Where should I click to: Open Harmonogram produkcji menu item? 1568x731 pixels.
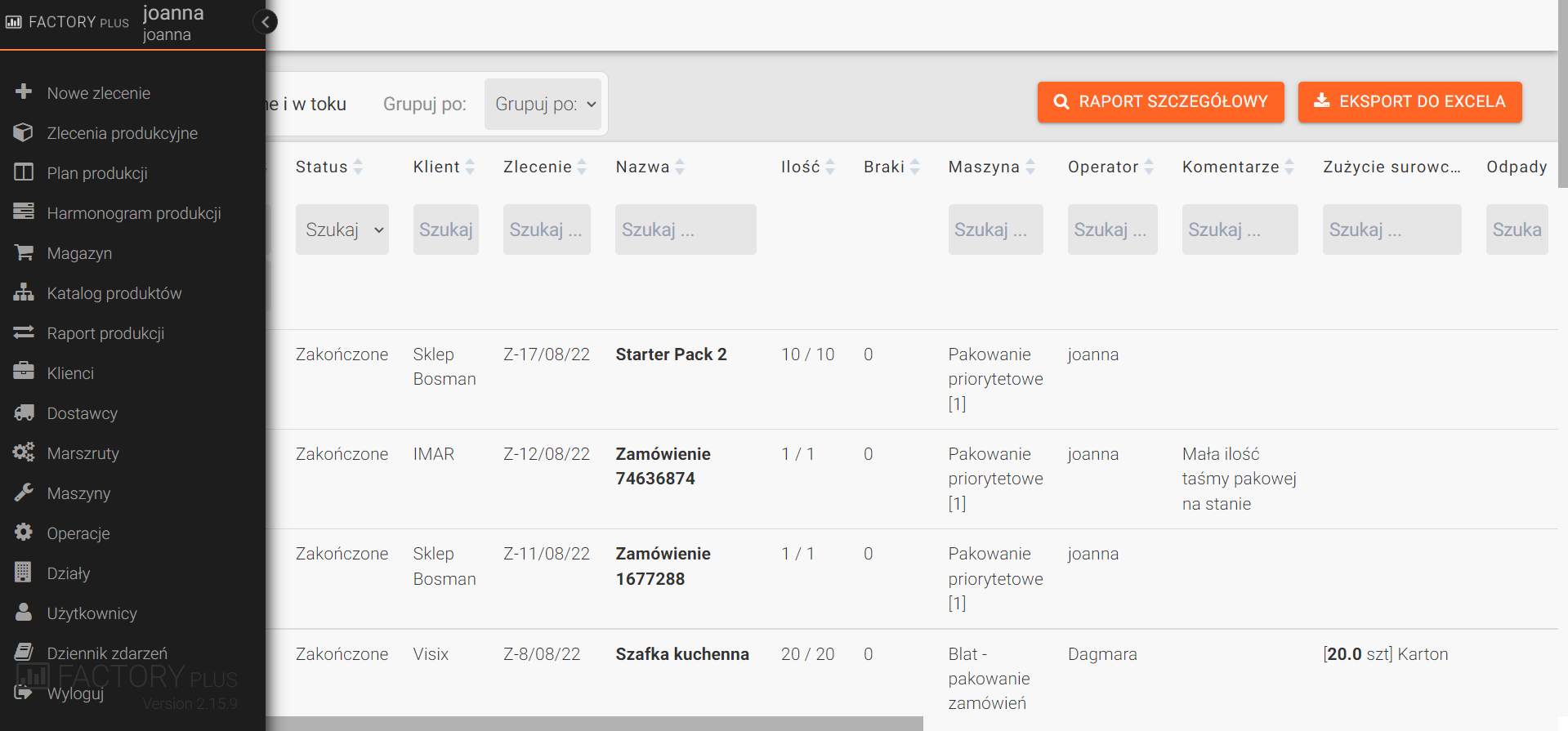click(x=134, y=213)
